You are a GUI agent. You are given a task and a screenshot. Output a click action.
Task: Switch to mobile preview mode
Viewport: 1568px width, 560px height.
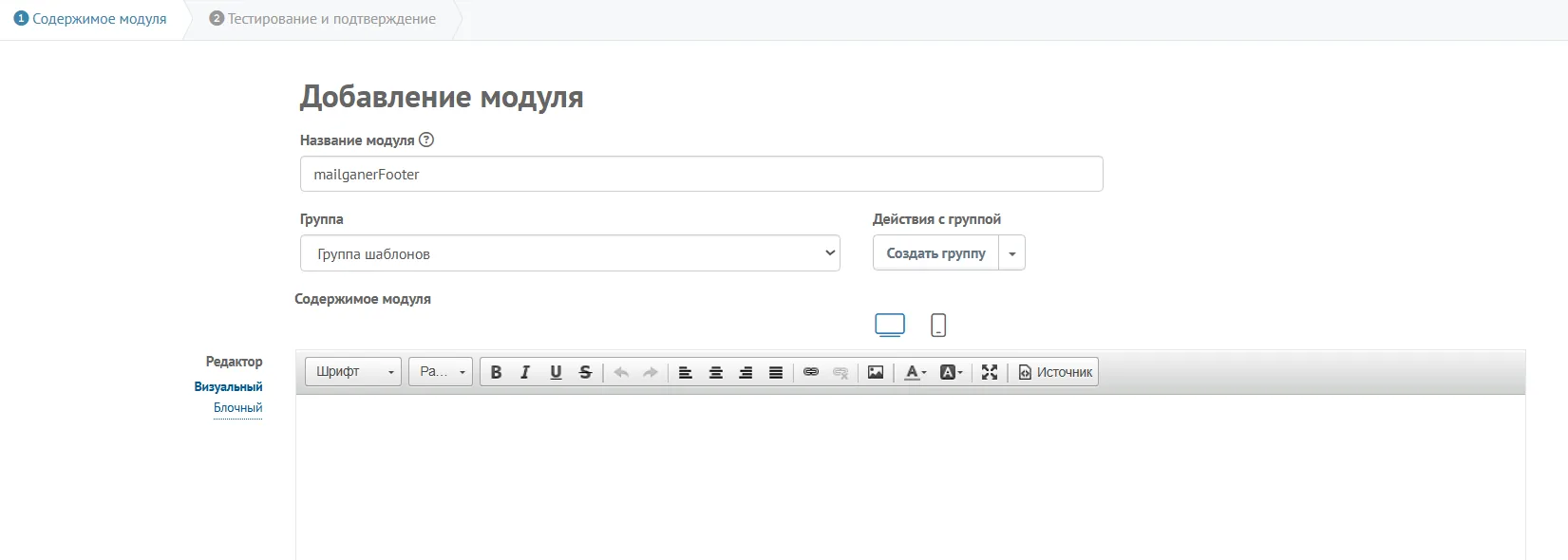tap(938, 326)
